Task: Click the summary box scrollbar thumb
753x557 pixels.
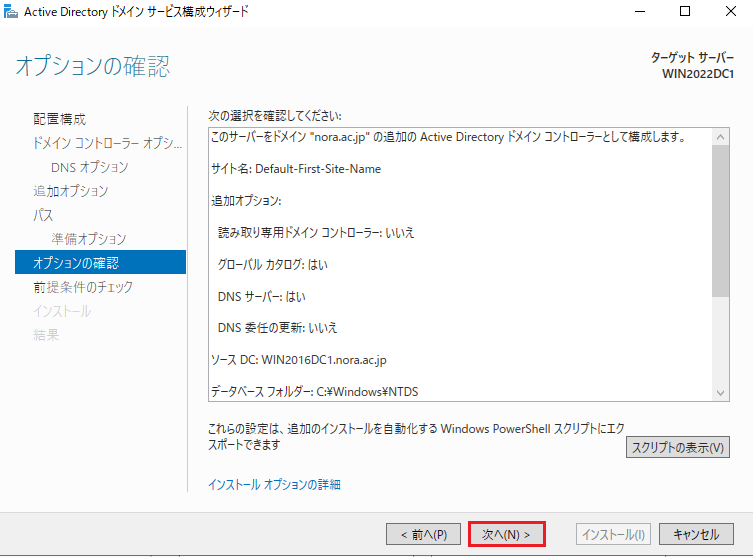Action: coord(720,221)
